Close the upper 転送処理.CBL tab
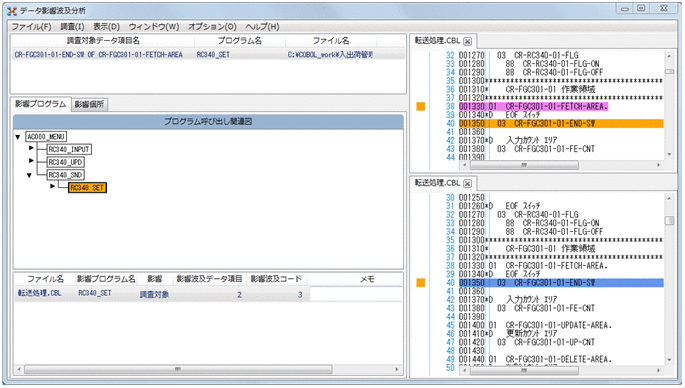This screenshot has height=388, width=685. tap(467, 42)
